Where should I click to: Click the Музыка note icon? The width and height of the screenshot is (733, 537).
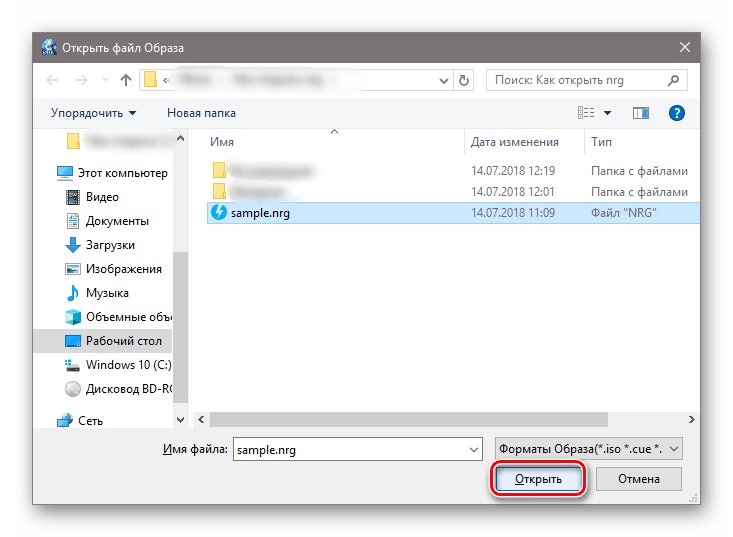72,293
